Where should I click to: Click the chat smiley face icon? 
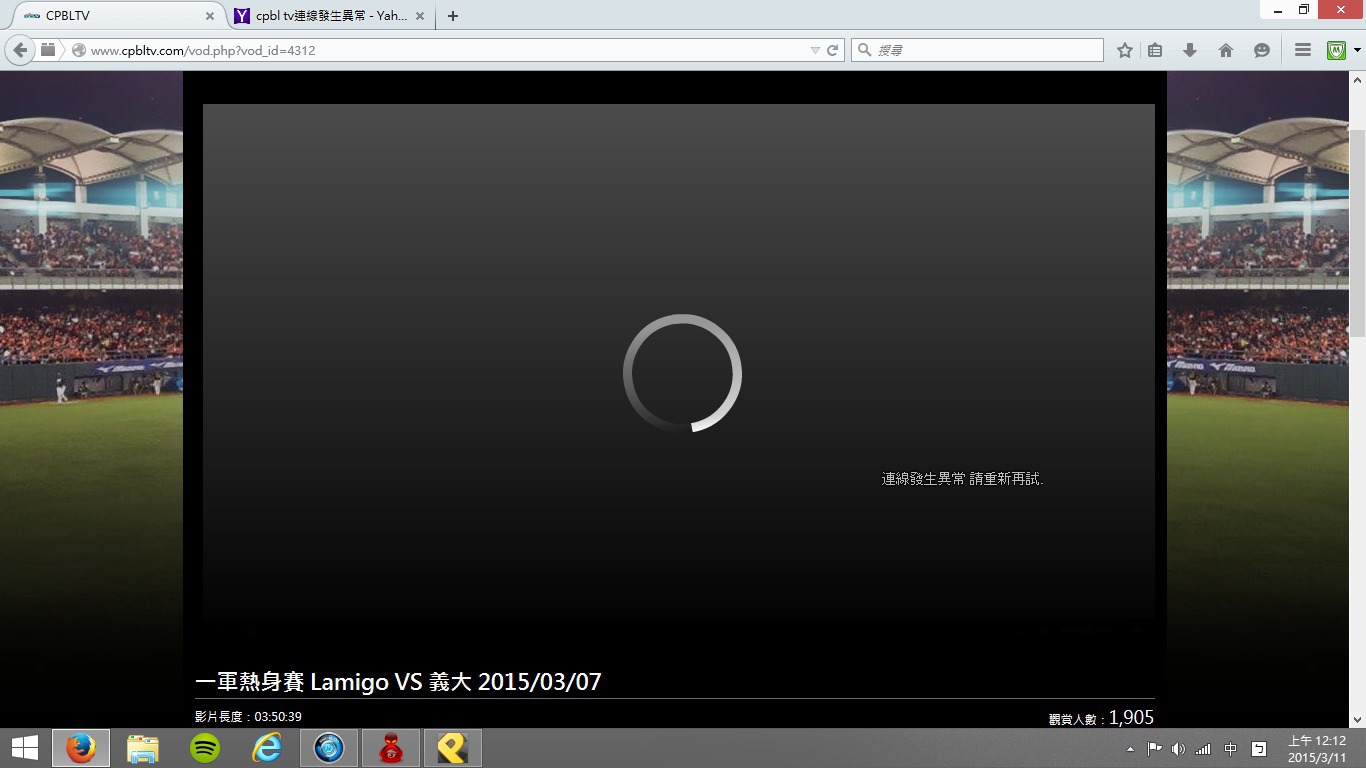tap(1262, 50)
